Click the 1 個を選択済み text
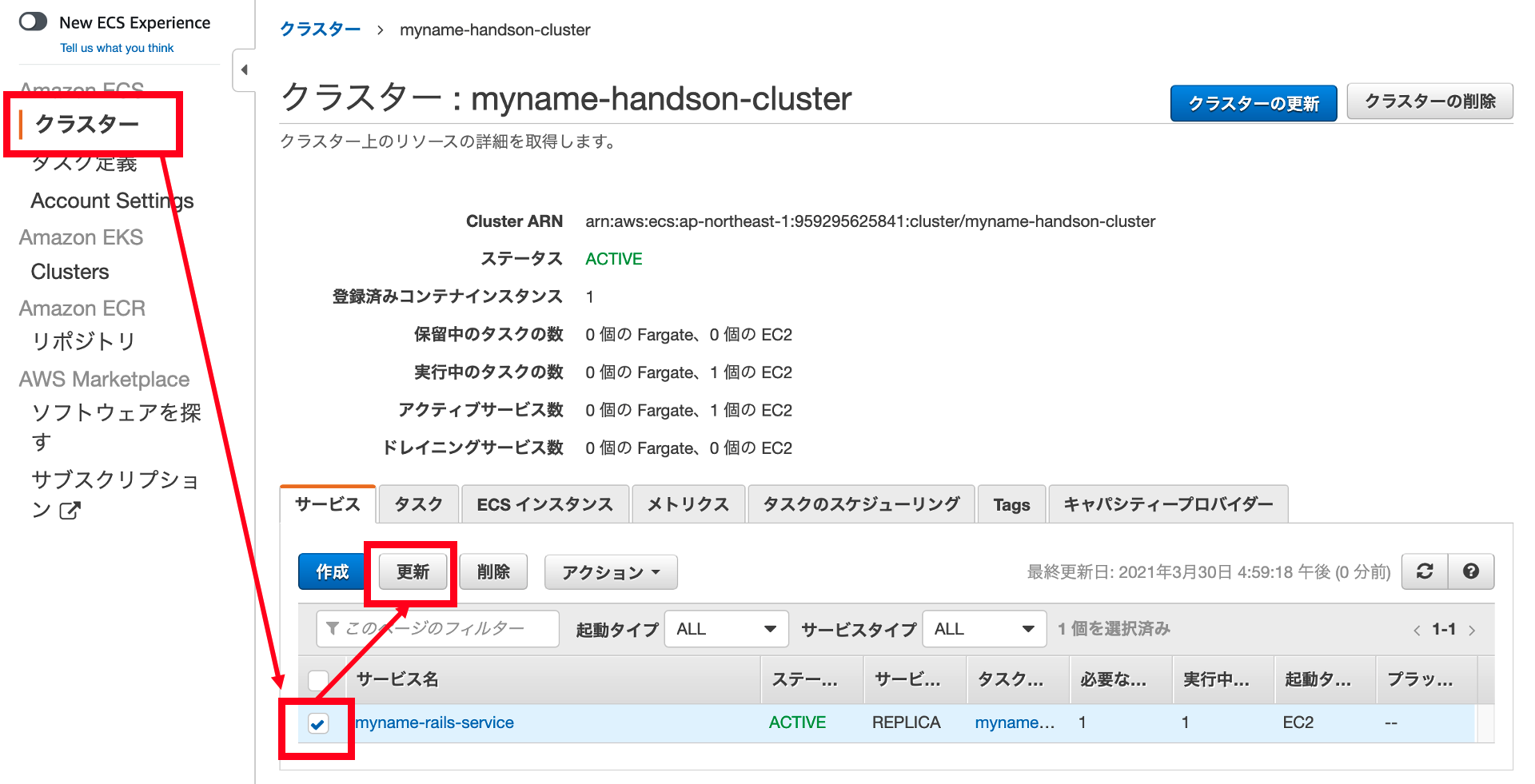This screenshot has width=1535, height=784. coord(1114,629)
